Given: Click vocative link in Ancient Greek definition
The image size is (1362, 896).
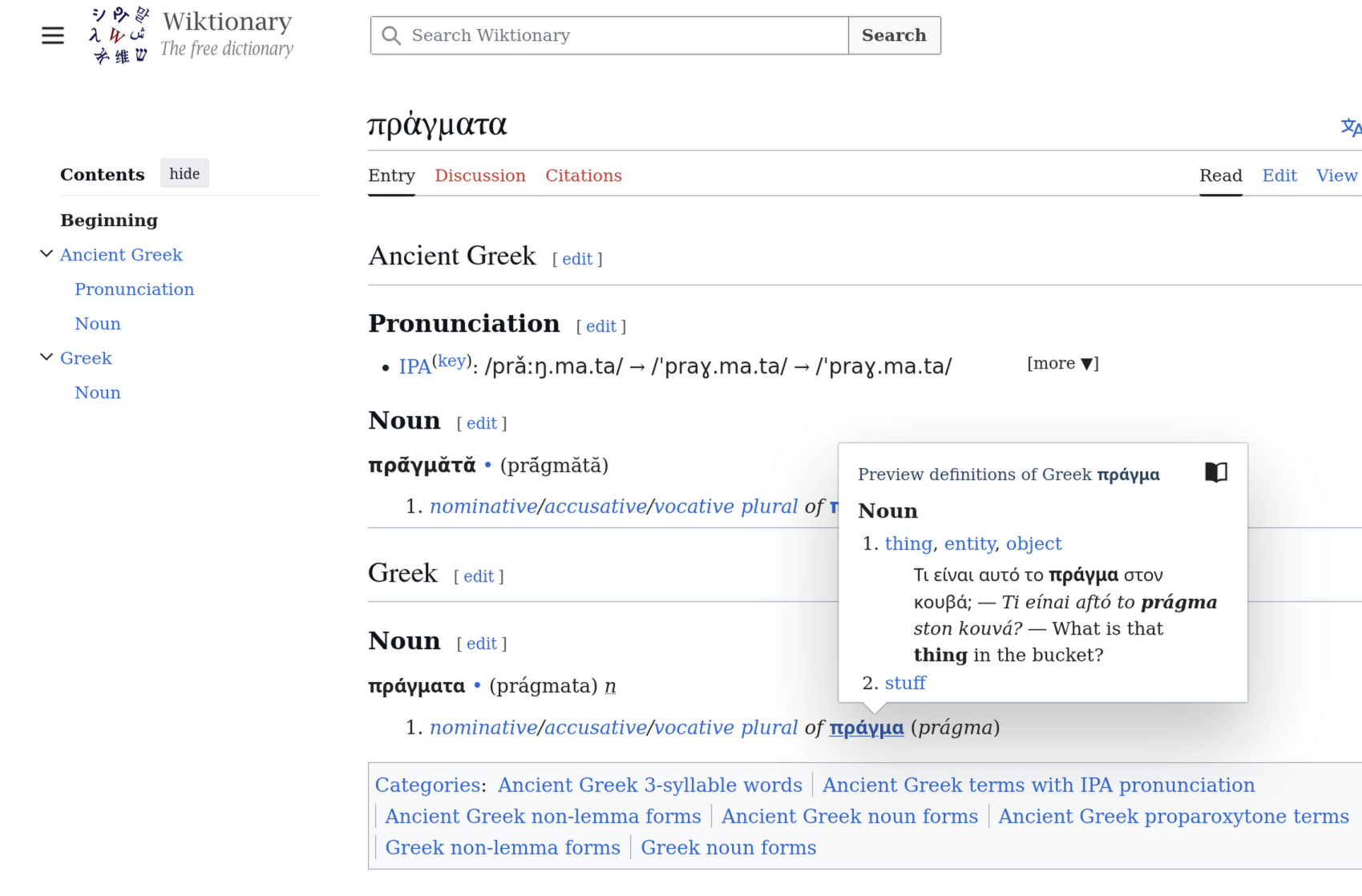Looking at the screenshot, I should point(694,507).
